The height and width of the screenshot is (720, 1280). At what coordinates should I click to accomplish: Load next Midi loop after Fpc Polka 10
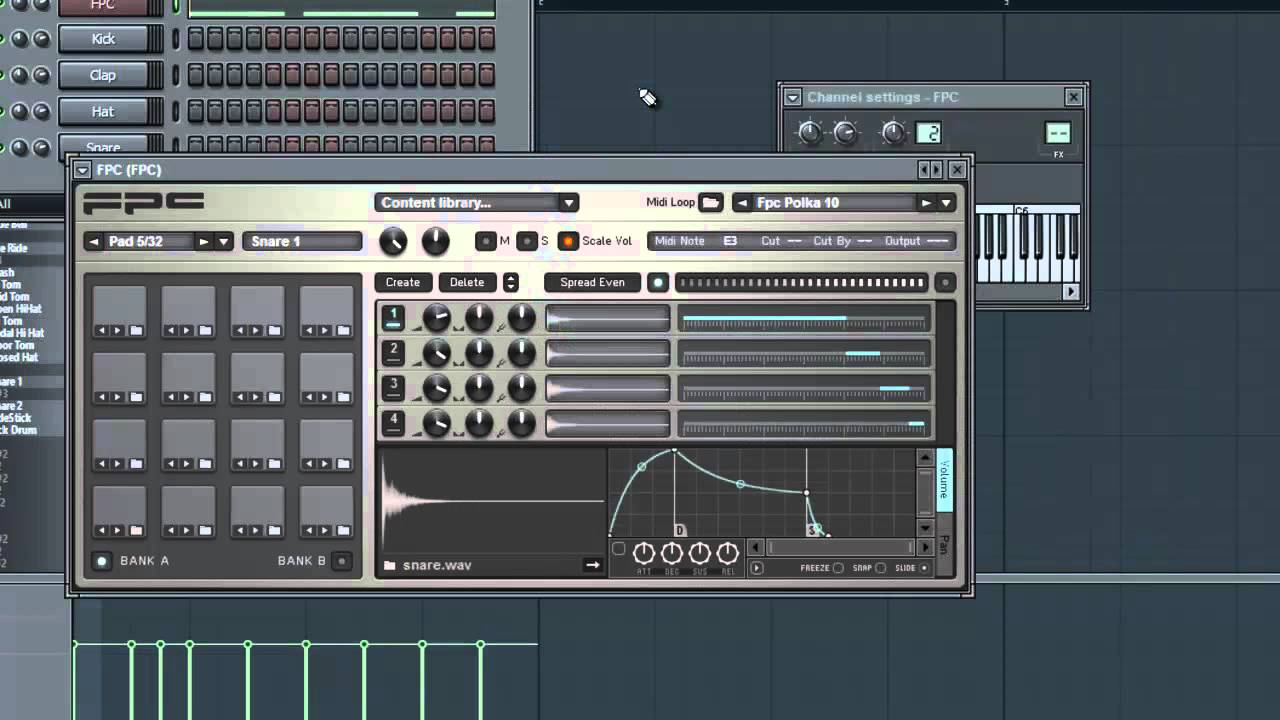(926, 203)
